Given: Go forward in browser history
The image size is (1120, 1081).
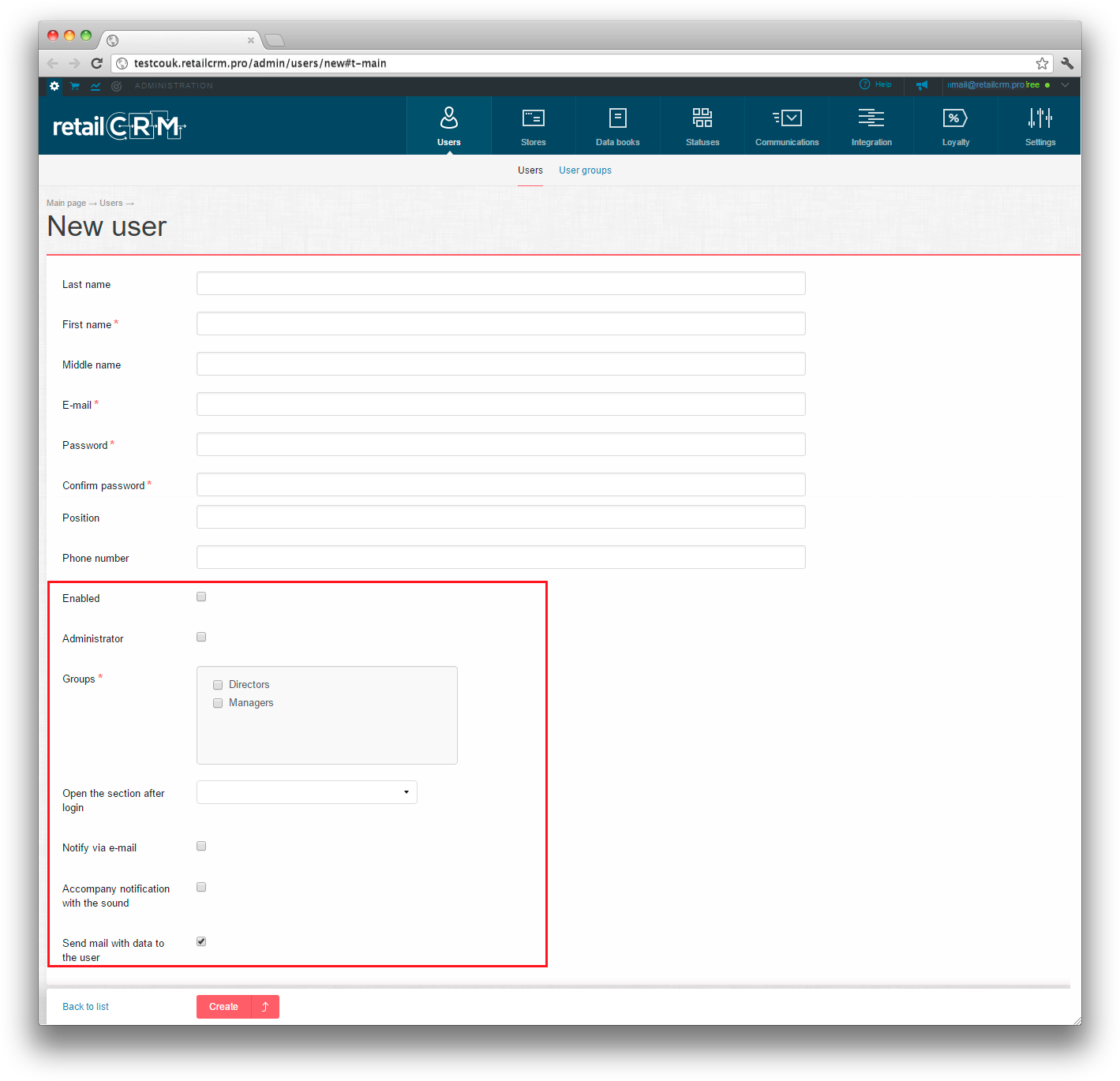Looking at the screenshot, I should 74,63.
